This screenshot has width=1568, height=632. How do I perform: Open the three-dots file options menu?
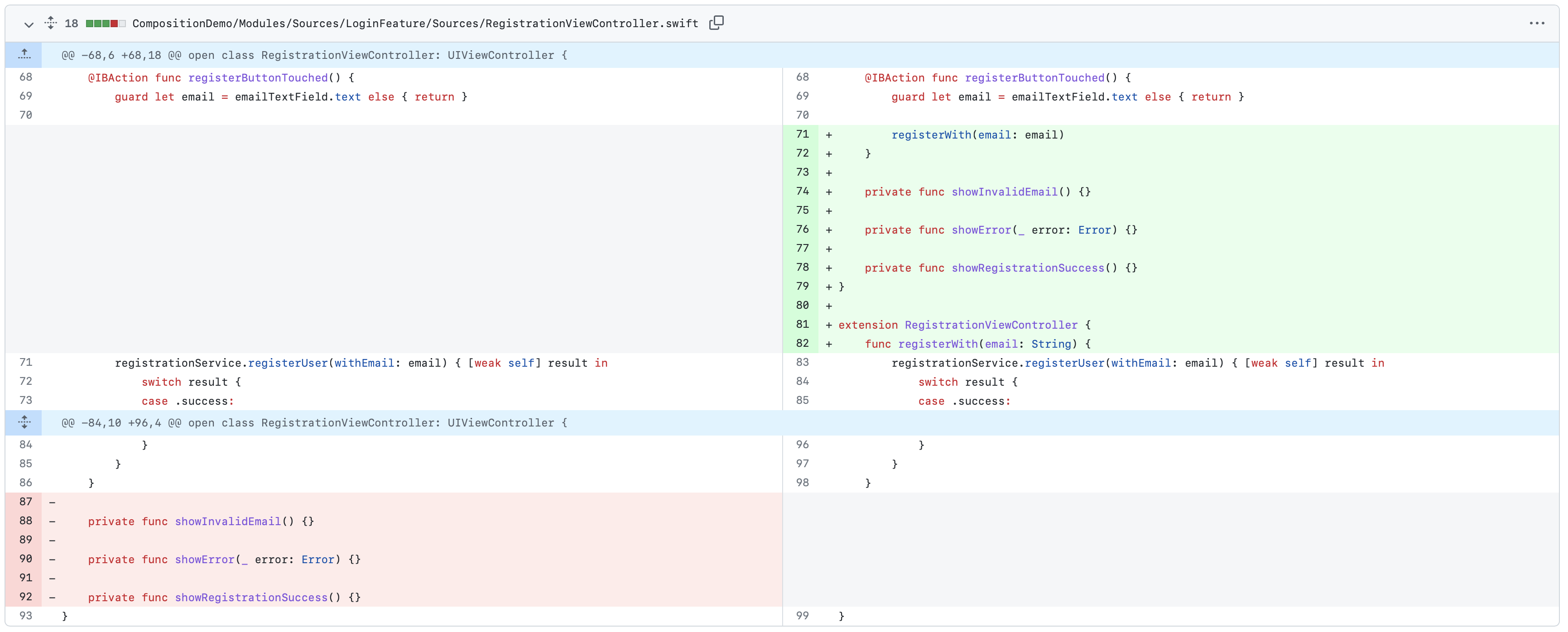[x=1536, y=23]
